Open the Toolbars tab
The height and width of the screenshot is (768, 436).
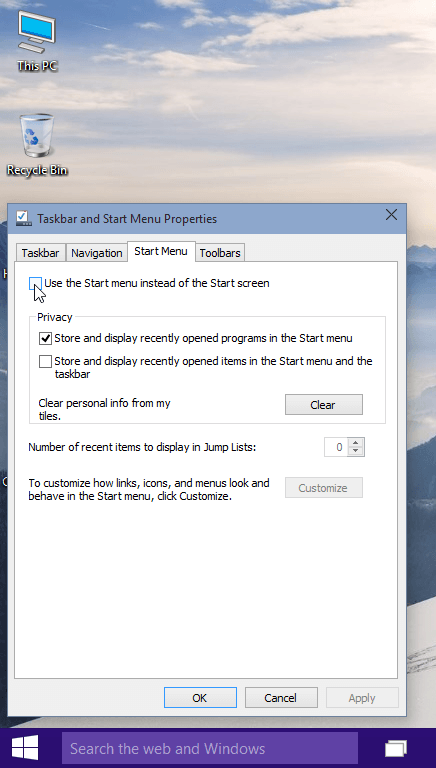point(220,253)
